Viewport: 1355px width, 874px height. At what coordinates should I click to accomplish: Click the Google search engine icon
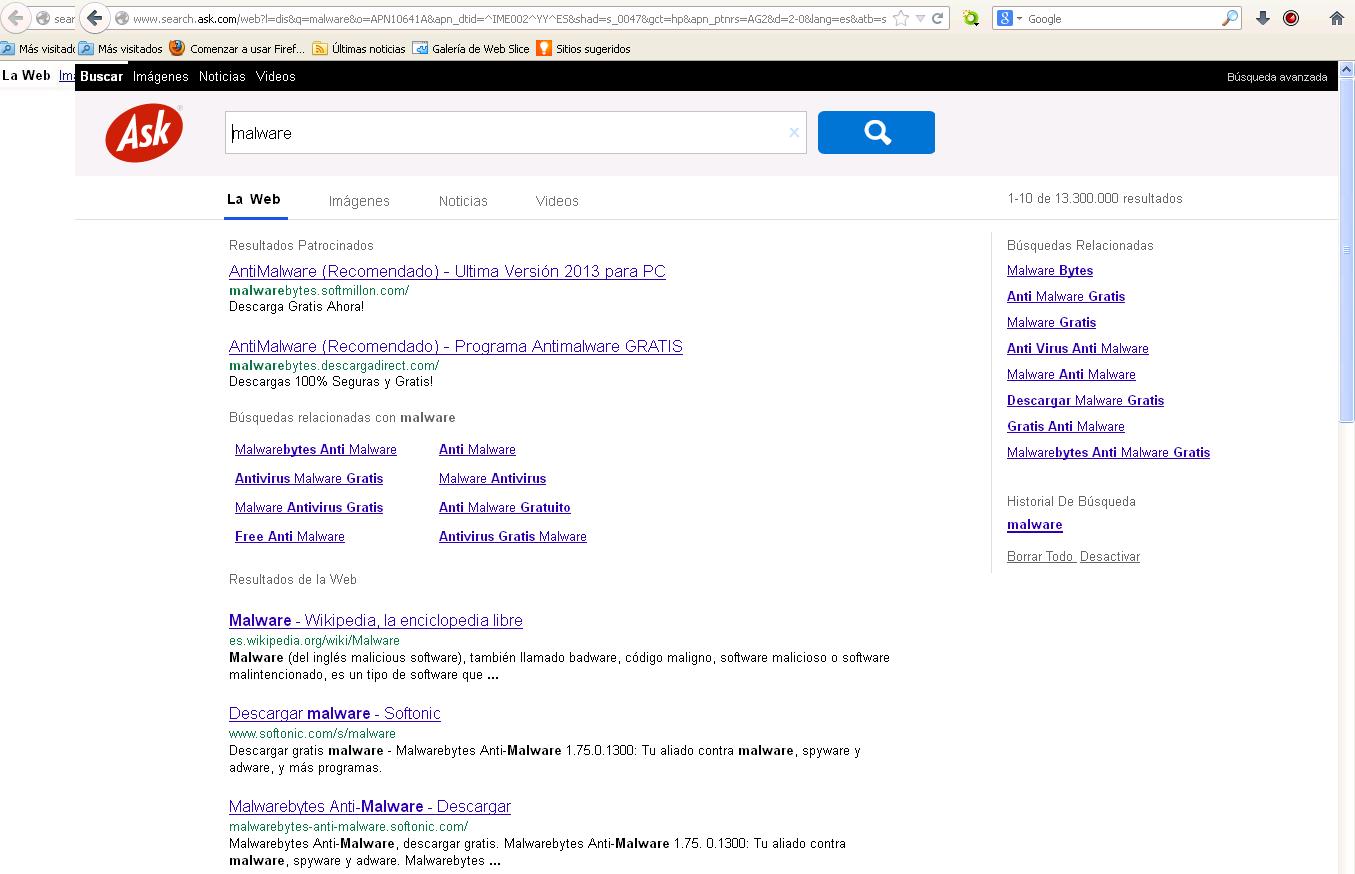coord(1006,18)
